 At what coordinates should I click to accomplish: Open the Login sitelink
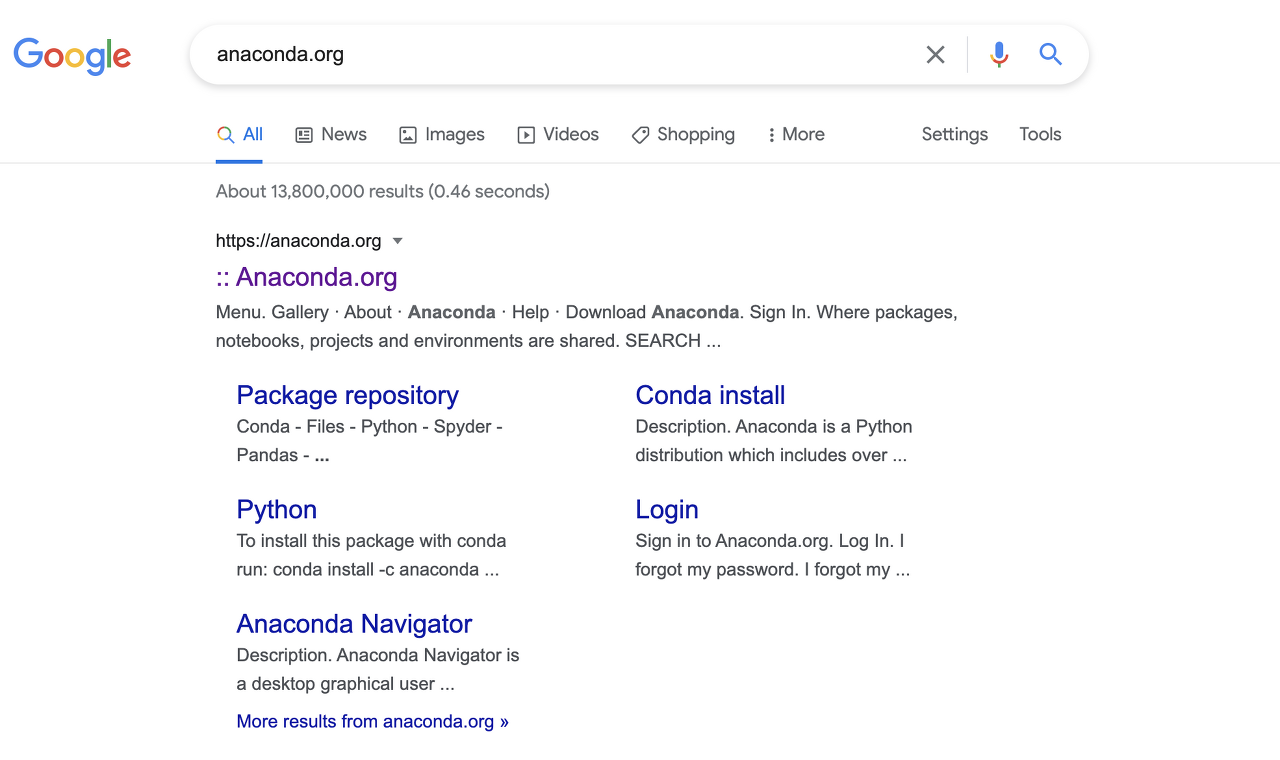click(667, 509)
